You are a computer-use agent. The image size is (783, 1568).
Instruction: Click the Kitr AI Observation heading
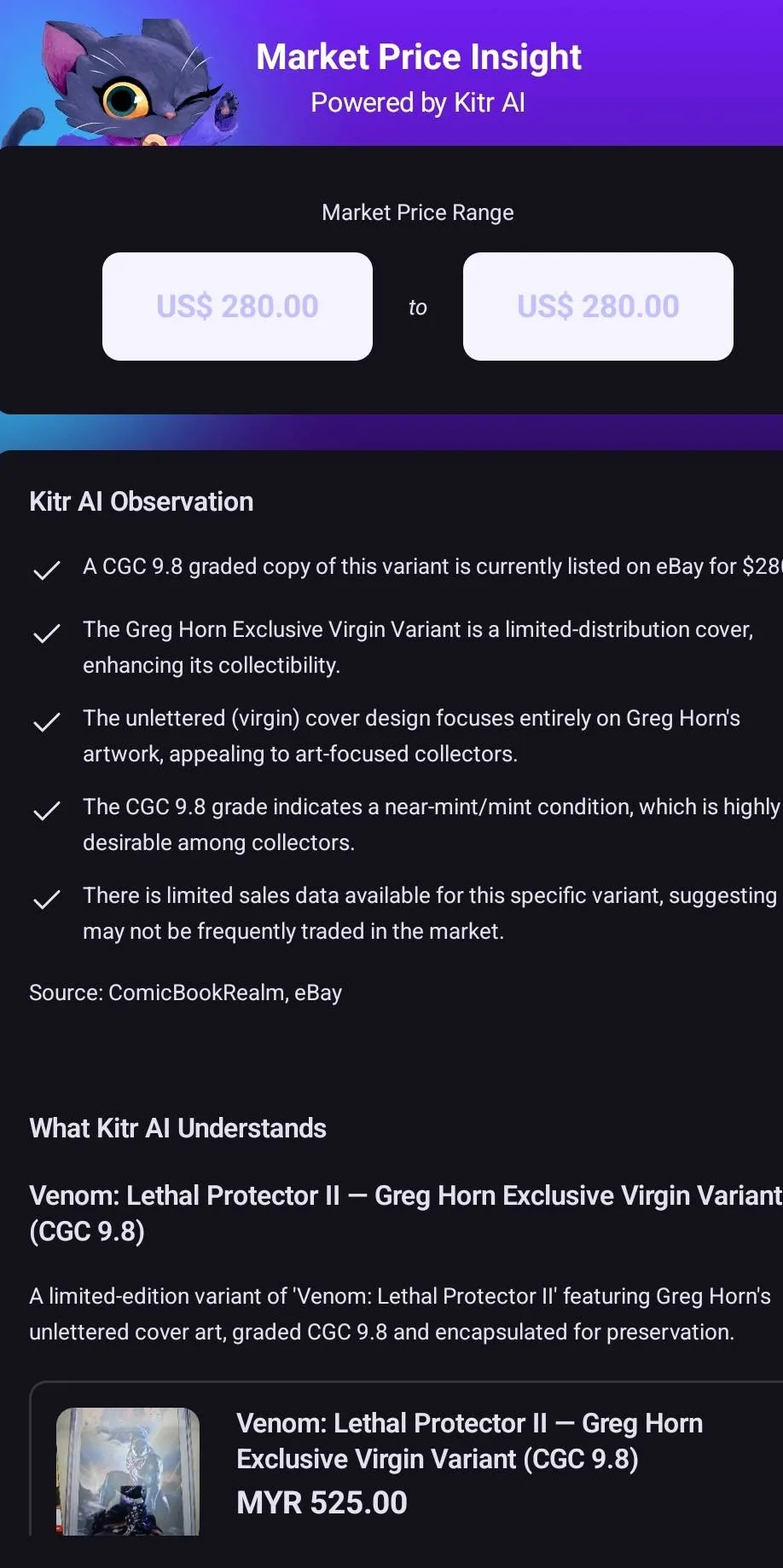coord(142,501)
